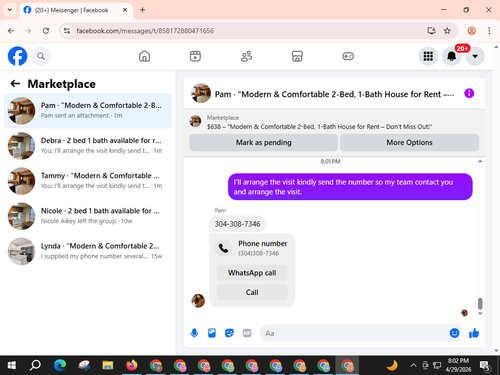Click the site information icon in address bar
Image resolution: width=500 pixels, height=375 pixels.
point(67,31)
